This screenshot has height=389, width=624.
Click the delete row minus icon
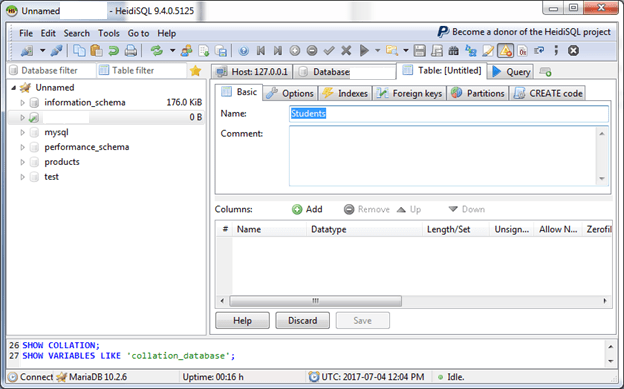pos(312,51)
